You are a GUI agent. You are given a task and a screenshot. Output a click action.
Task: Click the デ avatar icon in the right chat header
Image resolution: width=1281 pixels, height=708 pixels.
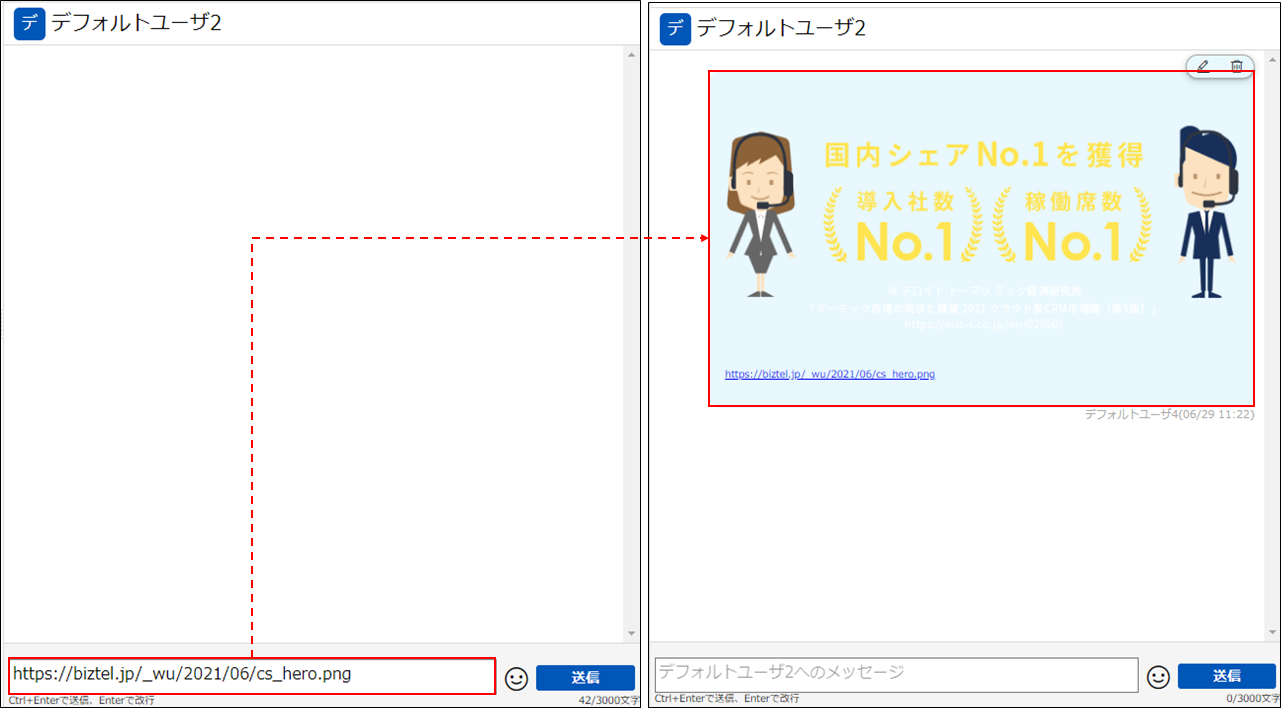(x=676, y=29)
